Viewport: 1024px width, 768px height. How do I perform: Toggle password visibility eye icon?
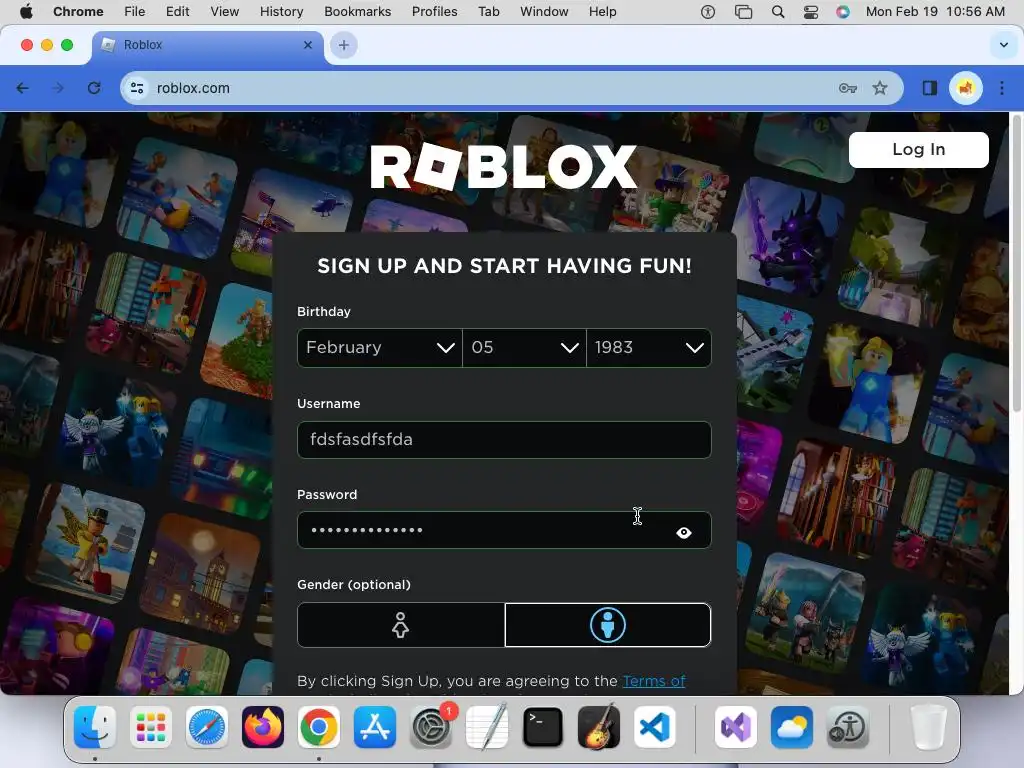pos(683,533)
